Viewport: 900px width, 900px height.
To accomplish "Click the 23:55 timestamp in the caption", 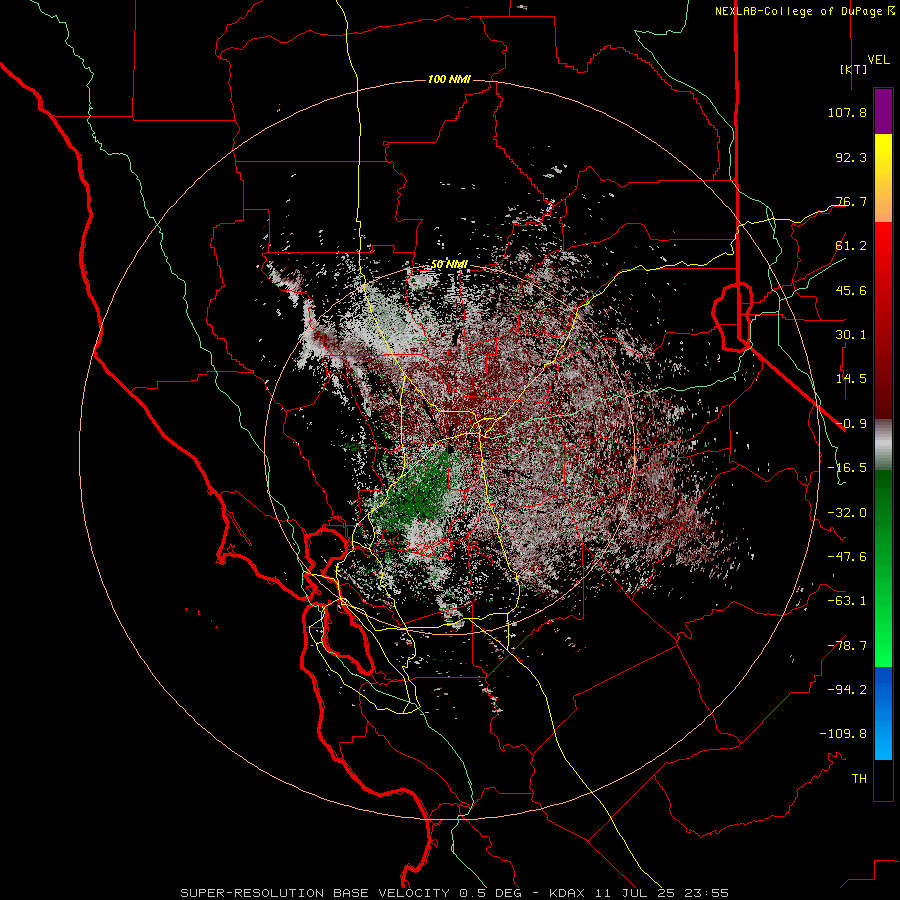I will coord(709,893).
